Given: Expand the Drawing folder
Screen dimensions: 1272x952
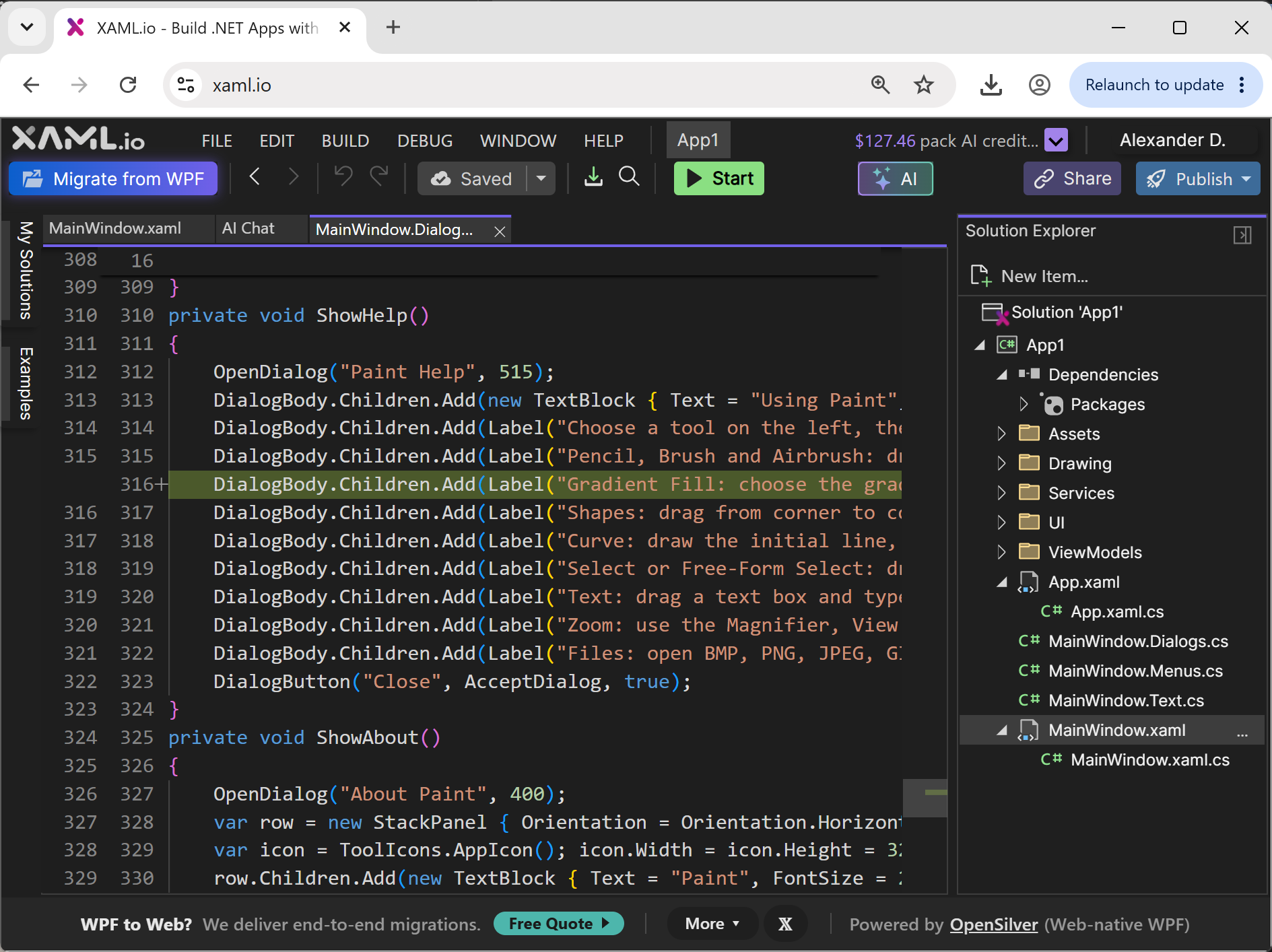Looking at the screenshot, I should [x=1002, y=463].
